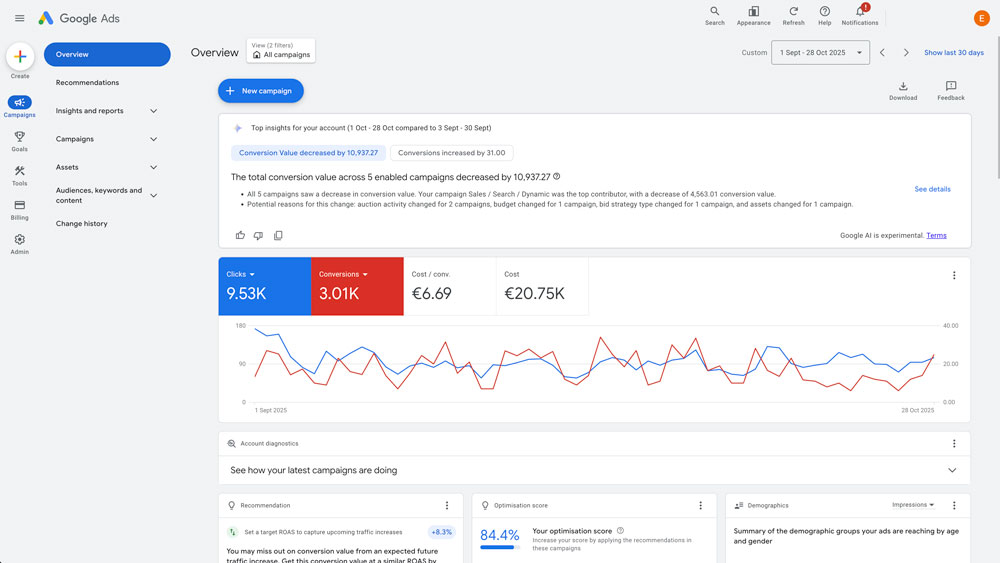The width and height of the screenshot is (1000, 563).
Task: Click help icon next to optimisation score
Action: coord(621,530)
